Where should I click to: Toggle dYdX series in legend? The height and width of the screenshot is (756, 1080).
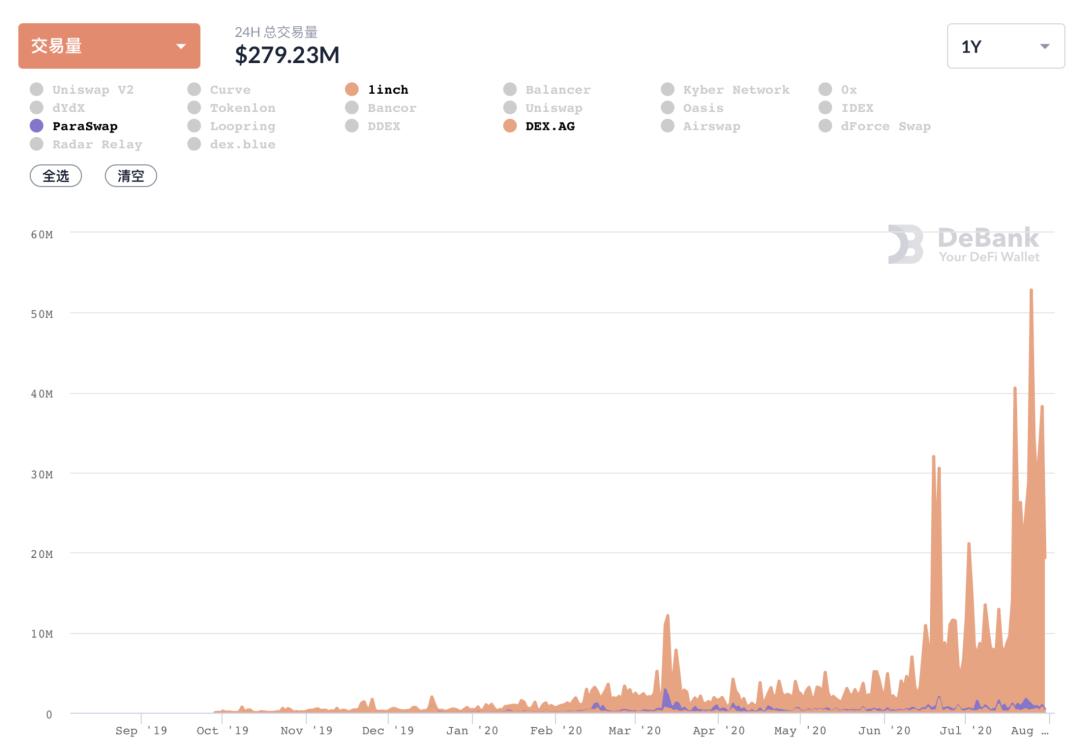[58, 107]
